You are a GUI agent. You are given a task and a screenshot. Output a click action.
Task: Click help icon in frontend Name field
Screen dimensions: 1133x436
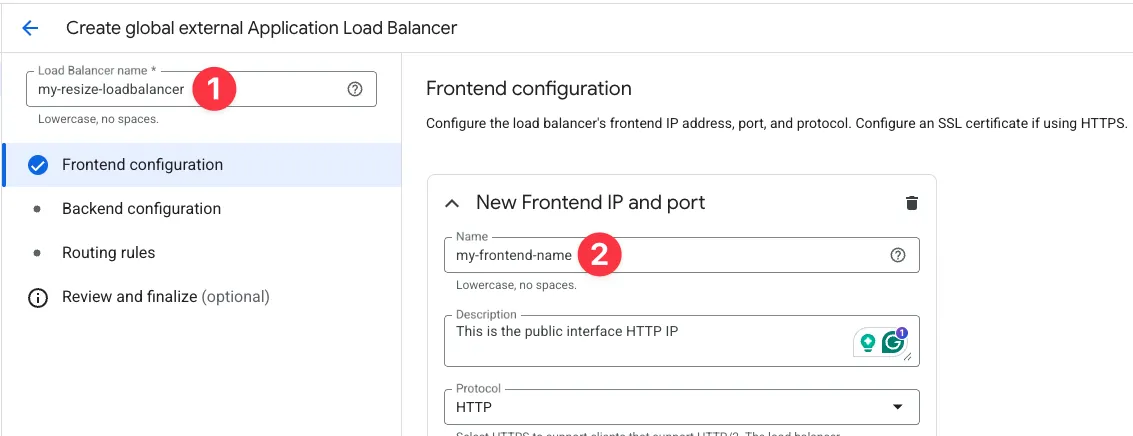(897, 255)
